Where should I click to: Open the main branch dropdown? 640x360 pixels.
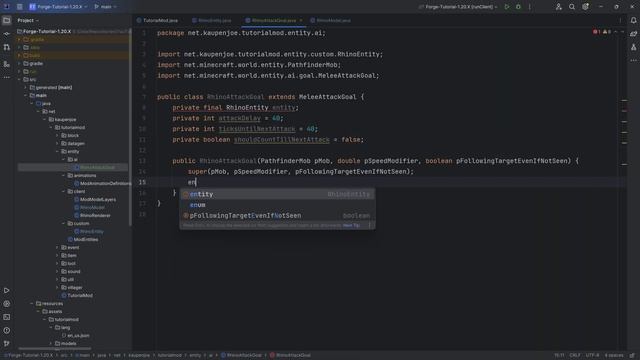point(105,7)
